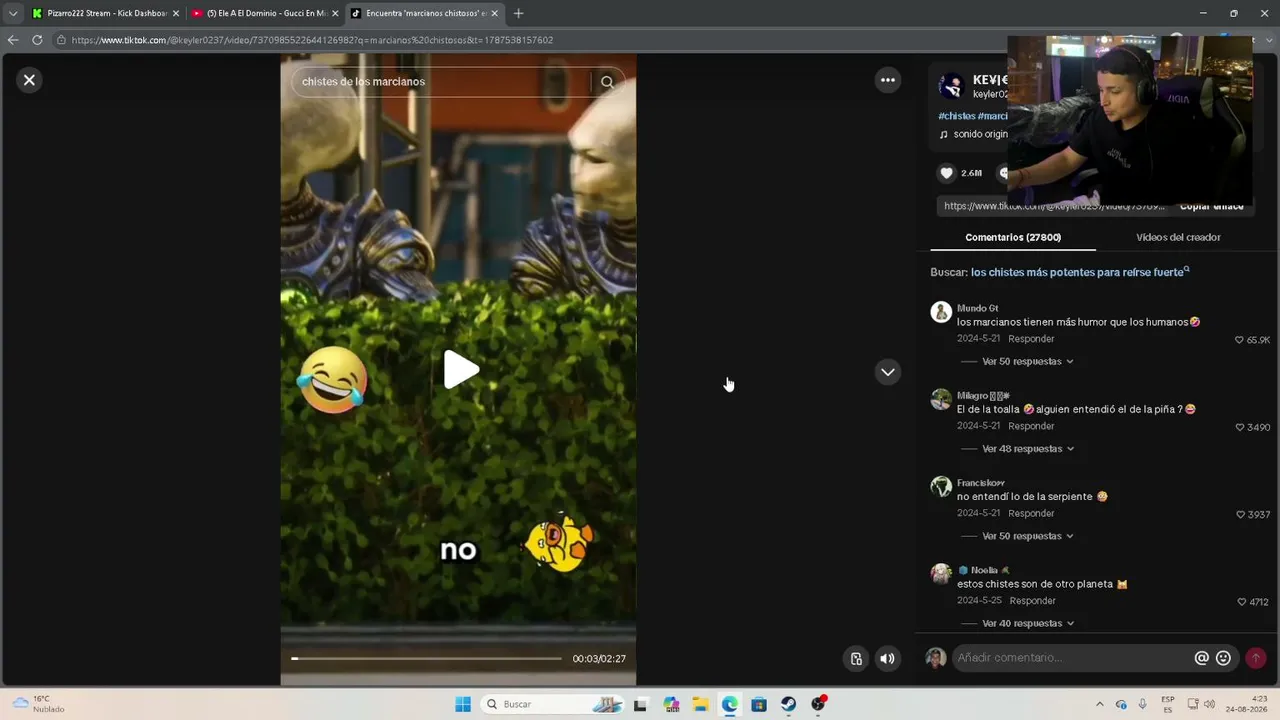1280x720 pixels.
Task: Open the tab search dropdown arrow
Action: point(13,13)
